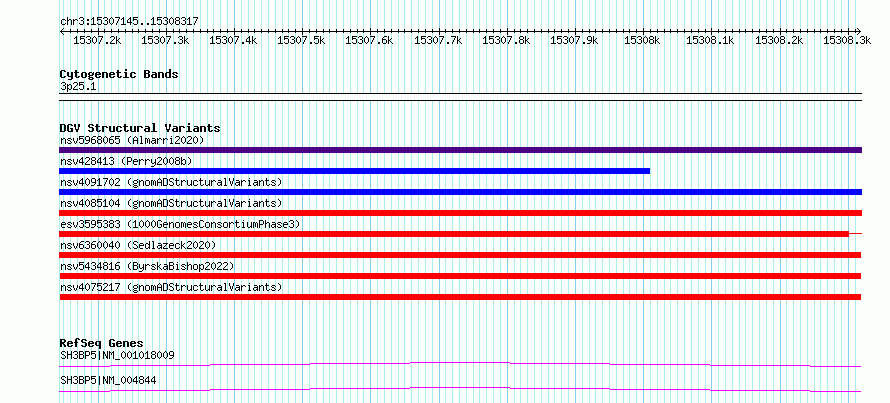Open the nsv5968065 (Almarri2020) label
The image size is (890, 403).
pos(132,140)
